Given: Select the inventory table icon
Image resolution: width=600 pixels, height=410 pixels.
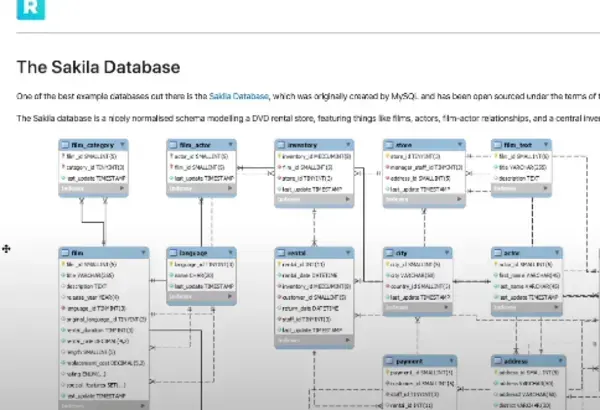Looking at the screenshot, I should point(281,145).
